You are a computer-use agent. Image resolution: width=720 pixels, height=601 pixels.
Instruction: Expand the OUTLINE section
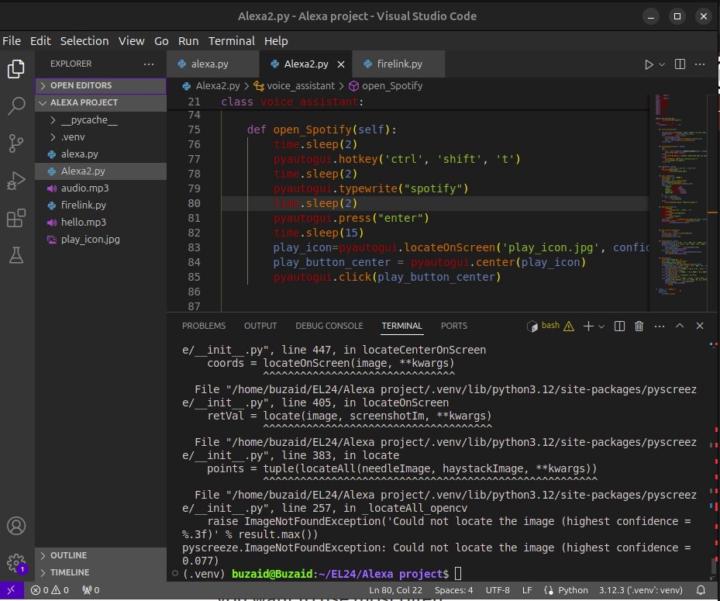68,555
